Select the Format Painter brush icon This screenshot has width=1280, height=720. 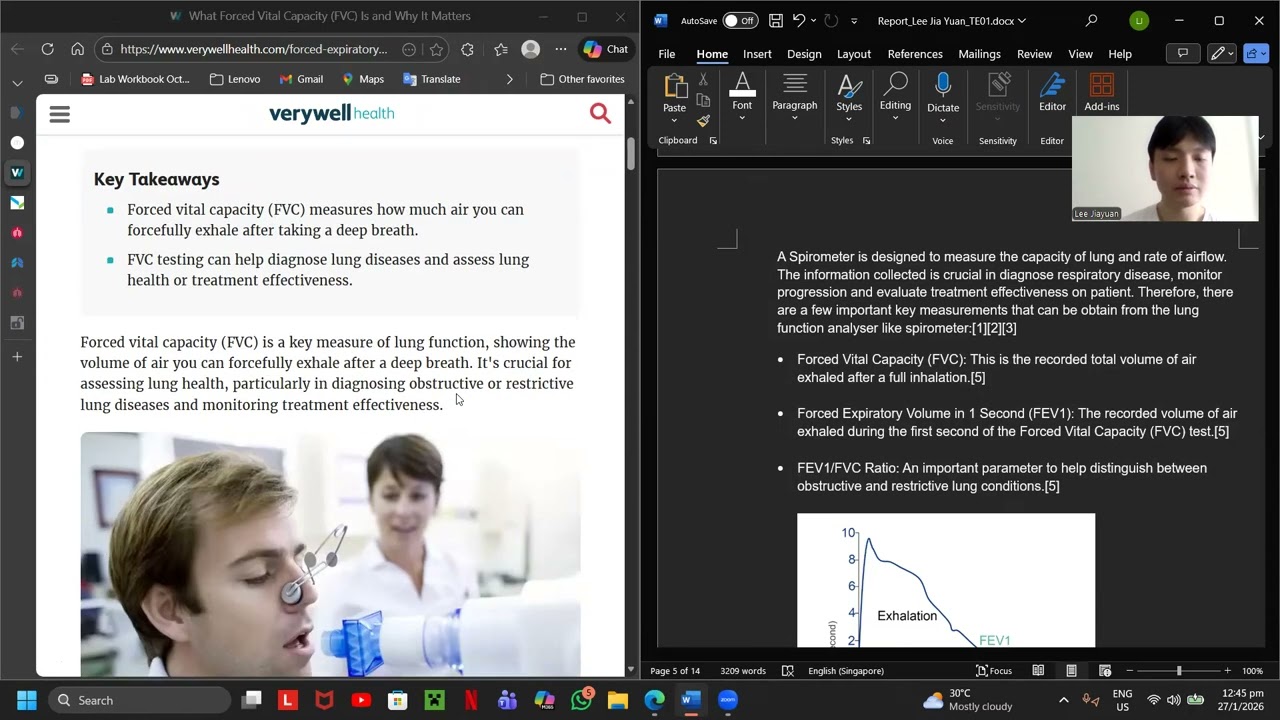click(703, 121)
